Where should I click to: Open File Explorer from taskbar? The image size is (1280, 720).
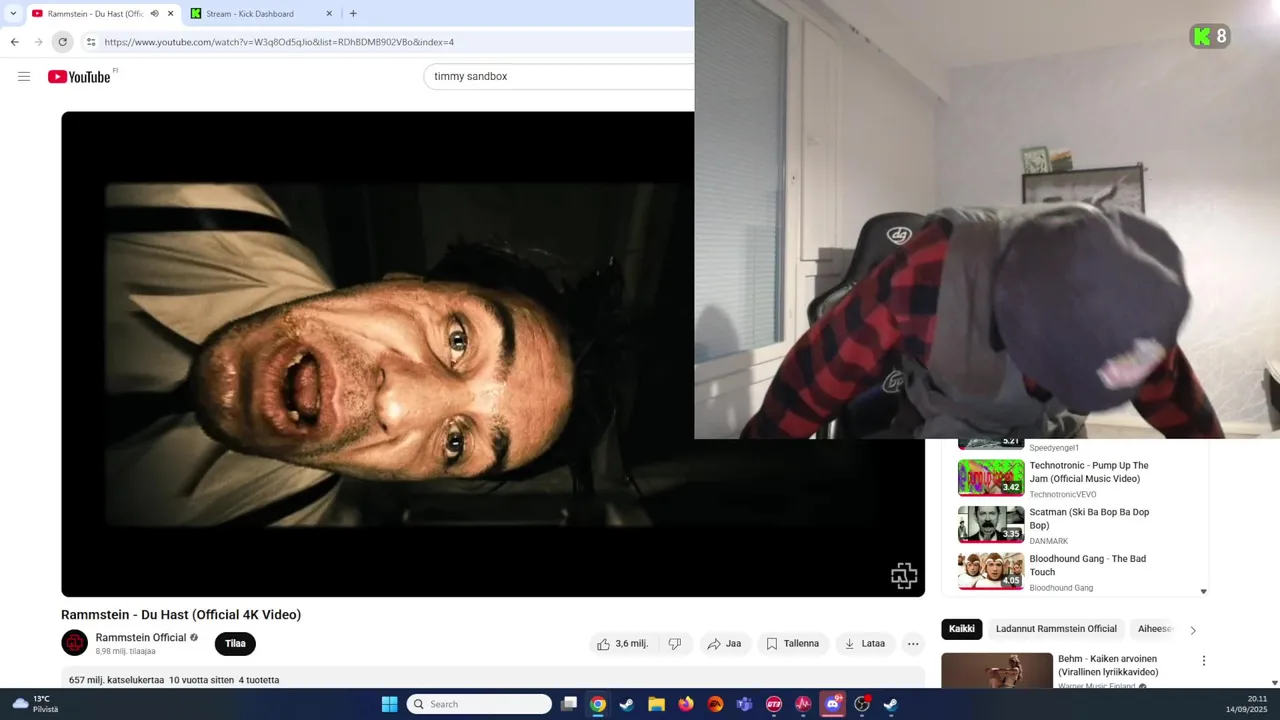(656, 704)
